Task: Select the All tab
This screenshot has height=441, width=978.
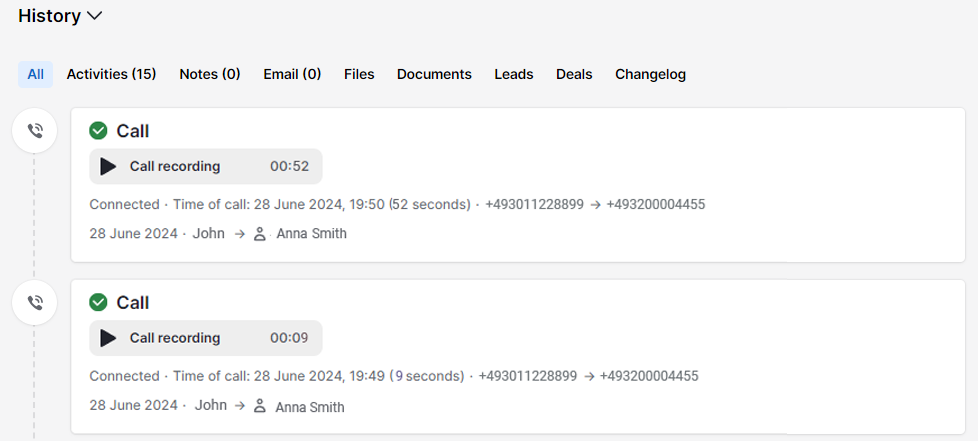Action: [35, 74]
